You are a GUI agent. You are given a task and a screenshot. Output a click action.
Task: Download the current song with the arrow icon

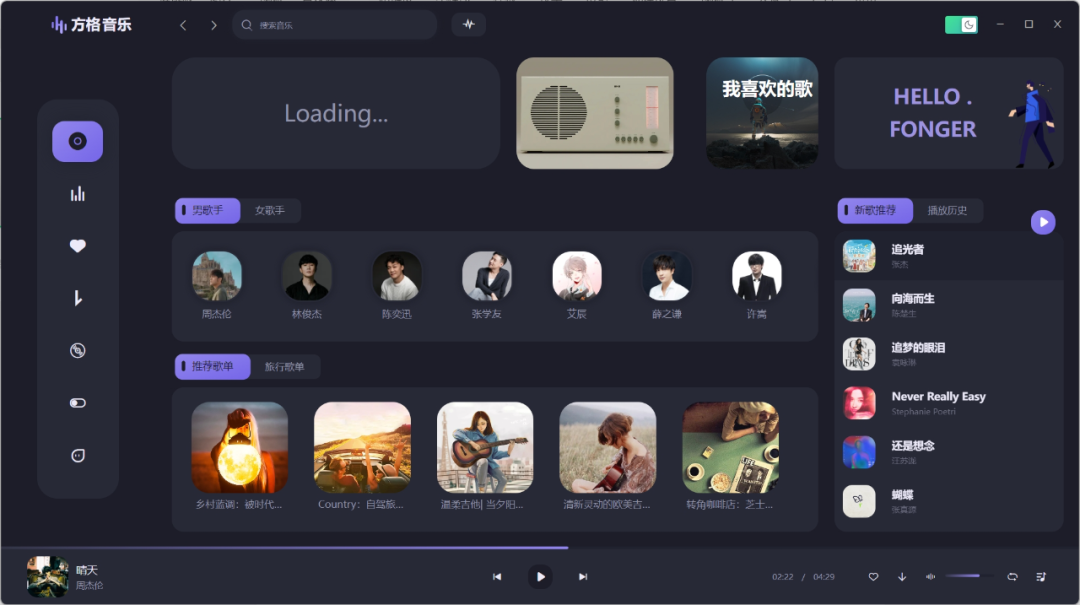(x=902, y=577)
